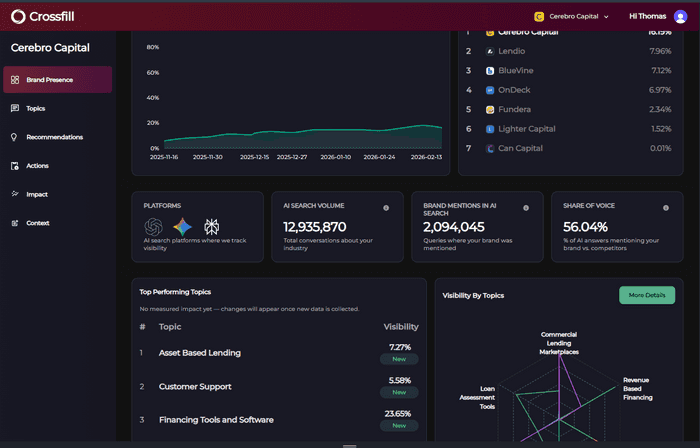Open the user avatar profile icon
The image size is (700, 448).
coord(680,17)
